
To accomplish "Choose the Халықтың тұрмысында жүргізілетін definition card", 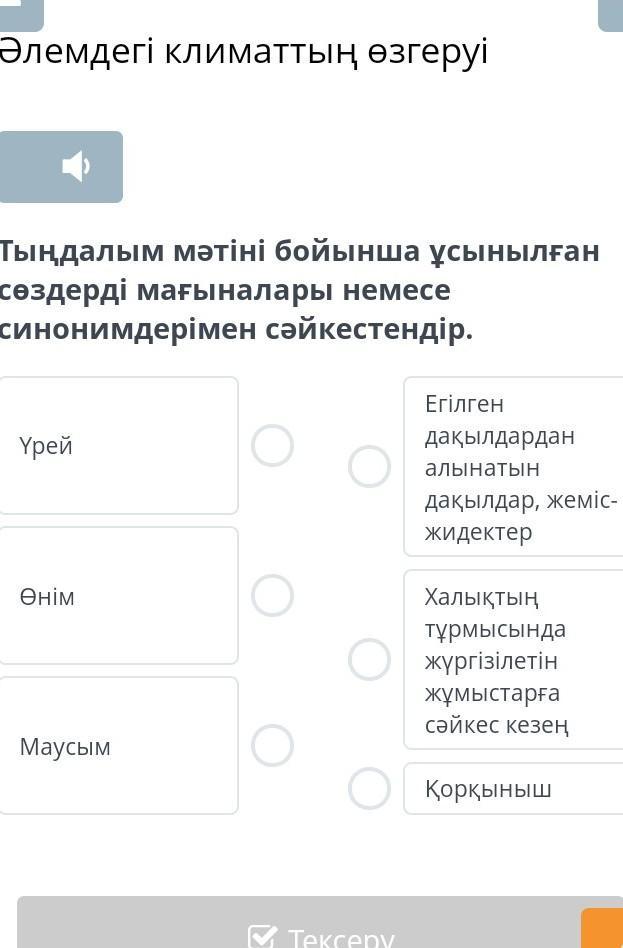I will click(x=515, y=660).
